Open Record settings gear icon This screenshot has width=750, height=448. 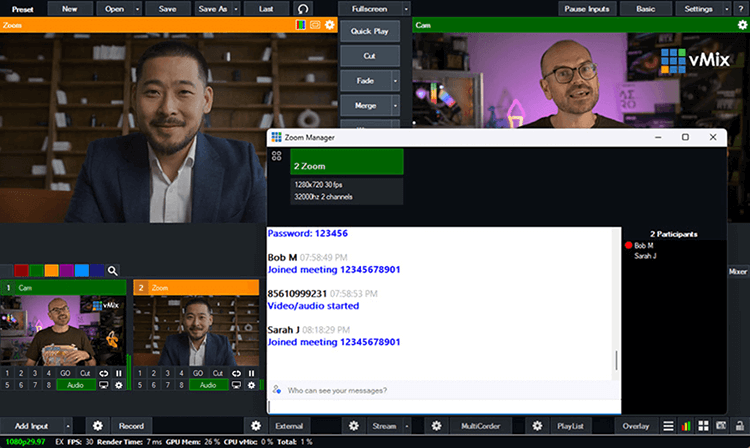[x=97, y=426]
